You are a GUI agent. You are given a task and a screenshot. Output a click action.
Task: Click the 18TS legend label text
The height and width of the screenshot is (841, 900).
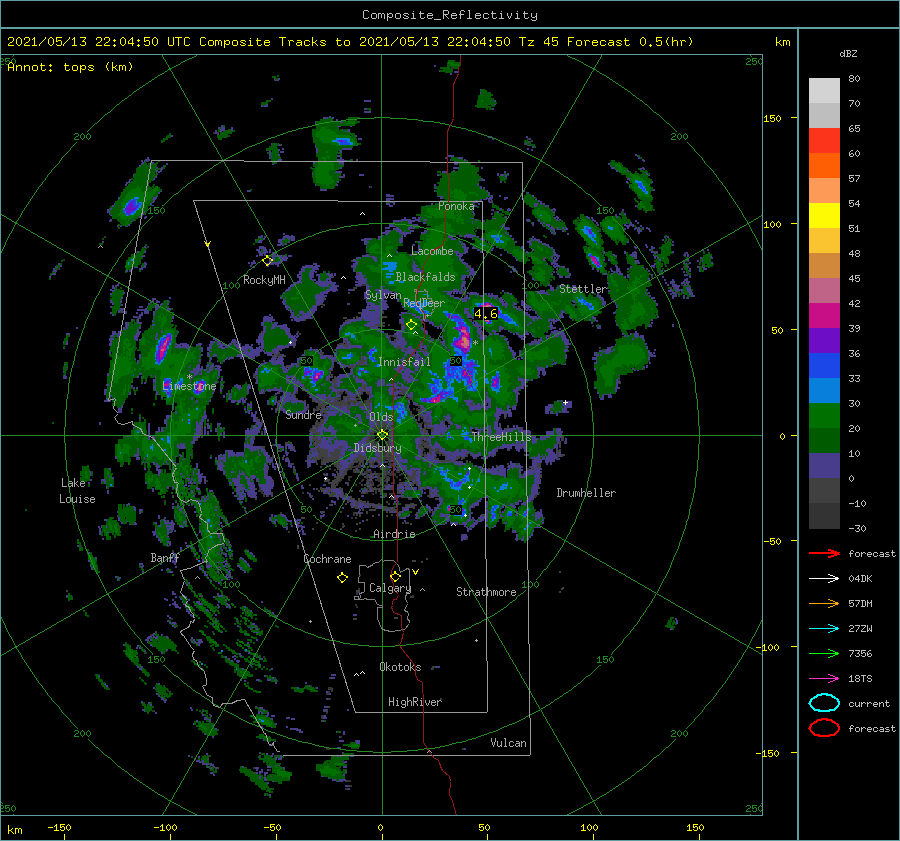[860, 679]
